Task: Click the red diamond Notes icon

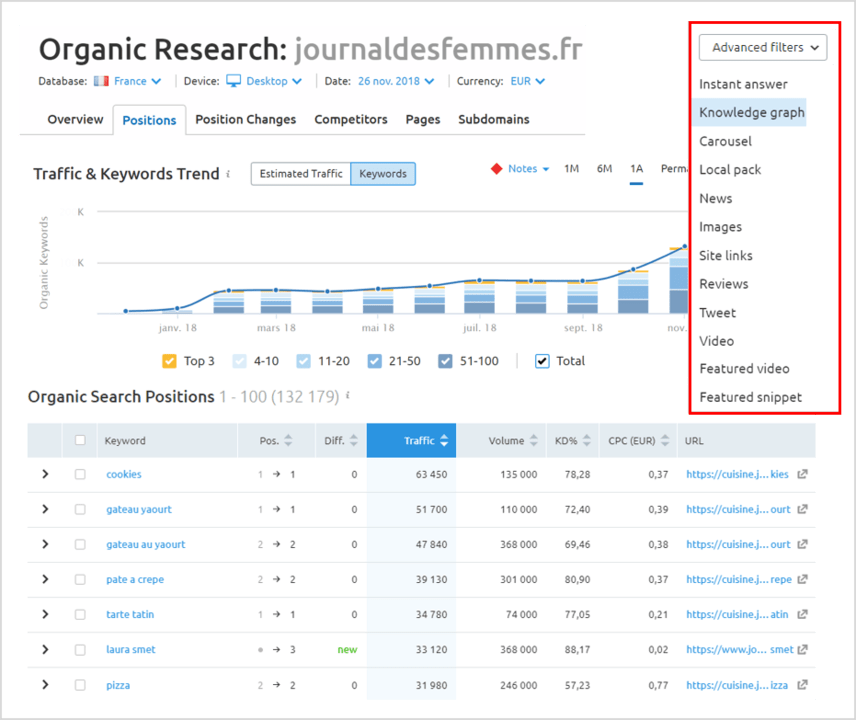Action: 496,169
